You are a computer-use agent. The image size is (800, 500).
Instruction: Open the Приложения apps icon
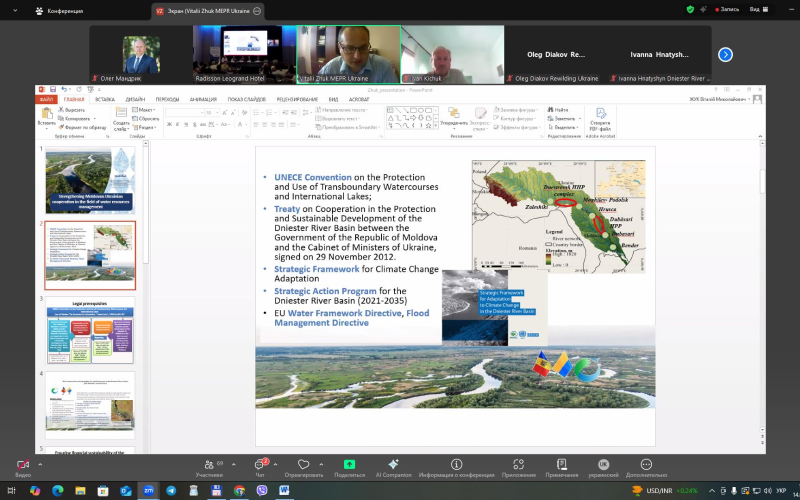pyautogui.click(x=518, y=465)
